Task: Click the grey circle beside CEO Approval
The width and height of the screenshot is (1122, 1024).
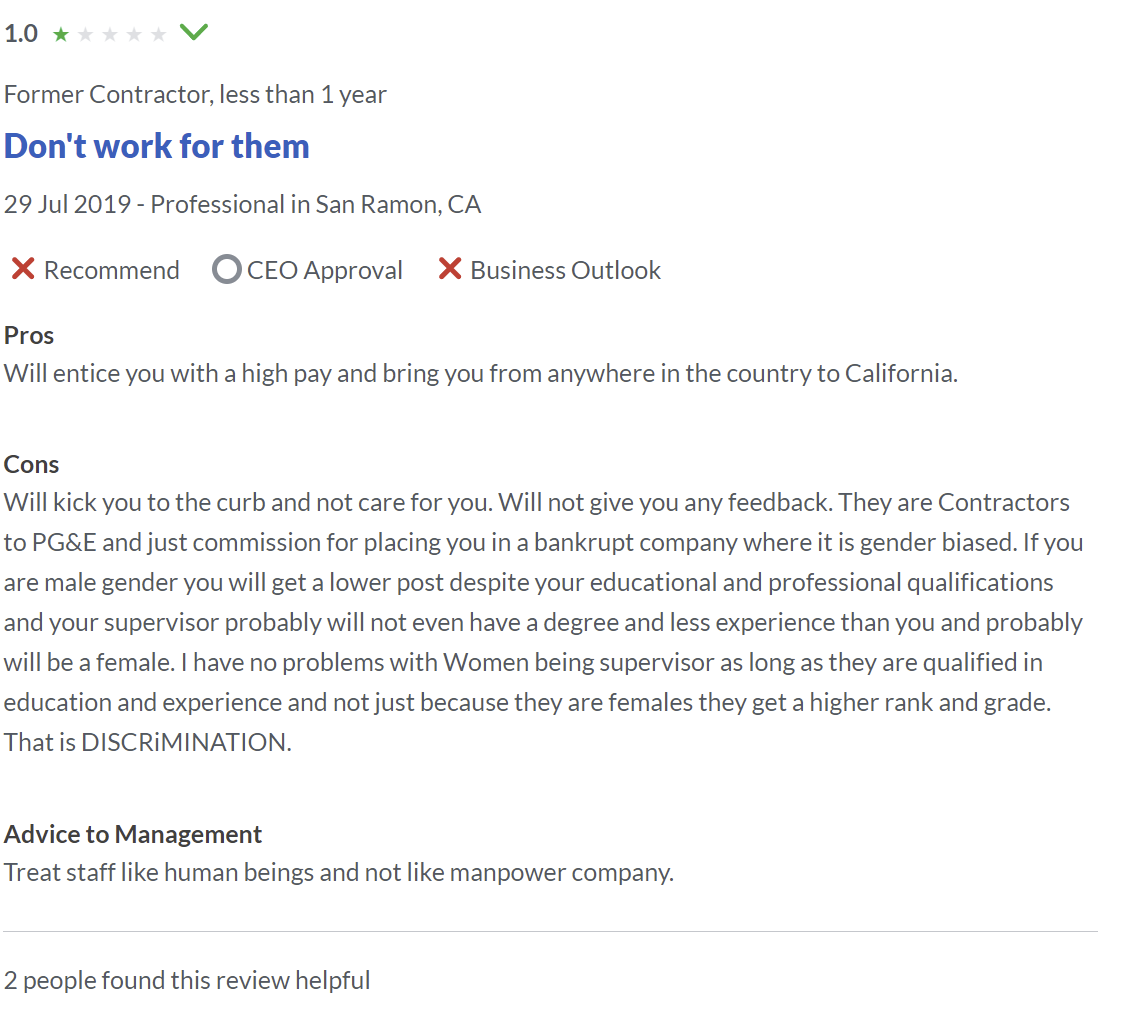Action: coord(227,269)
